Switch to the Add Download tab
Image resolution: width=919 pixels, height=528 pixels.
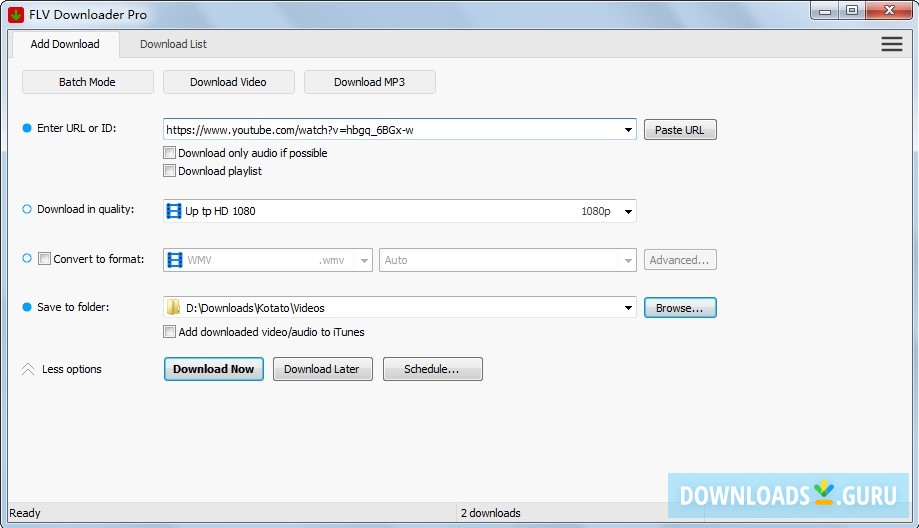click(64, 44)
